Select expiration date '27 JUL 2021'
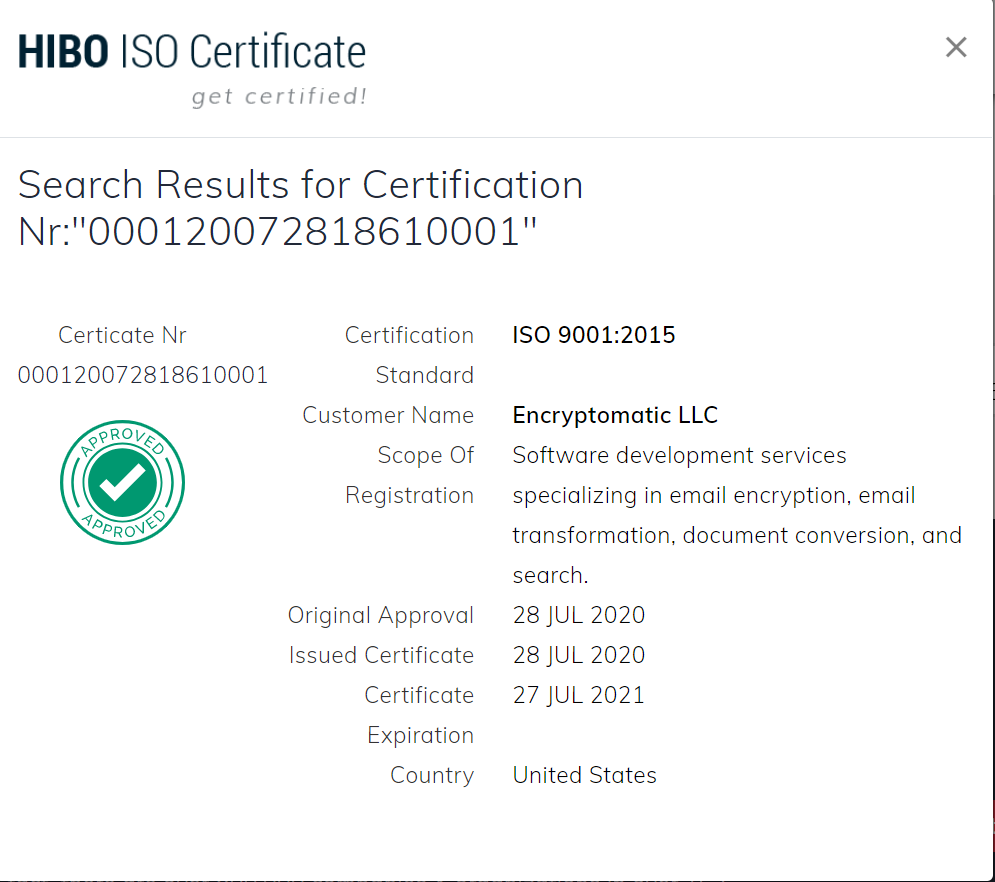Image resolution: width=995 pixels, height=882 pixels. [578, 695]
